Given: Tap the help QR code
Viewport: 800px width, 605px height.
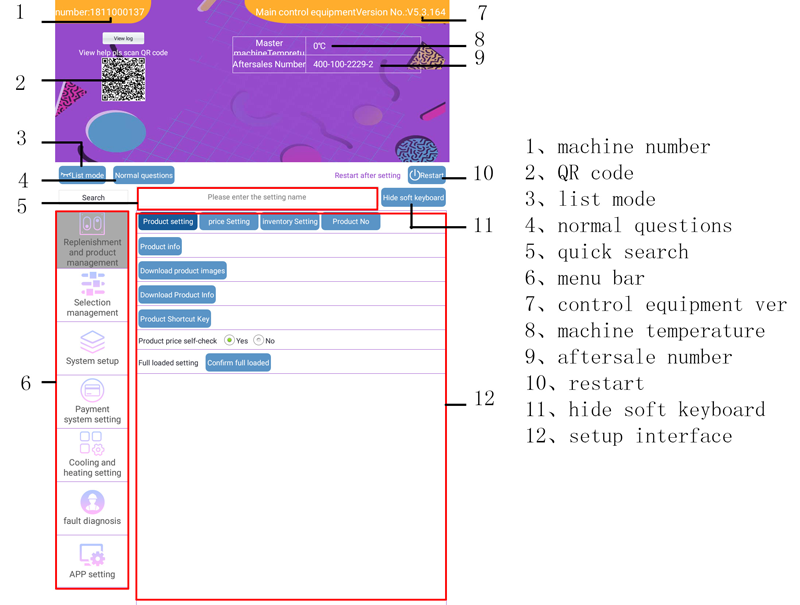Looking at the screenshot, I should (123, 79).
